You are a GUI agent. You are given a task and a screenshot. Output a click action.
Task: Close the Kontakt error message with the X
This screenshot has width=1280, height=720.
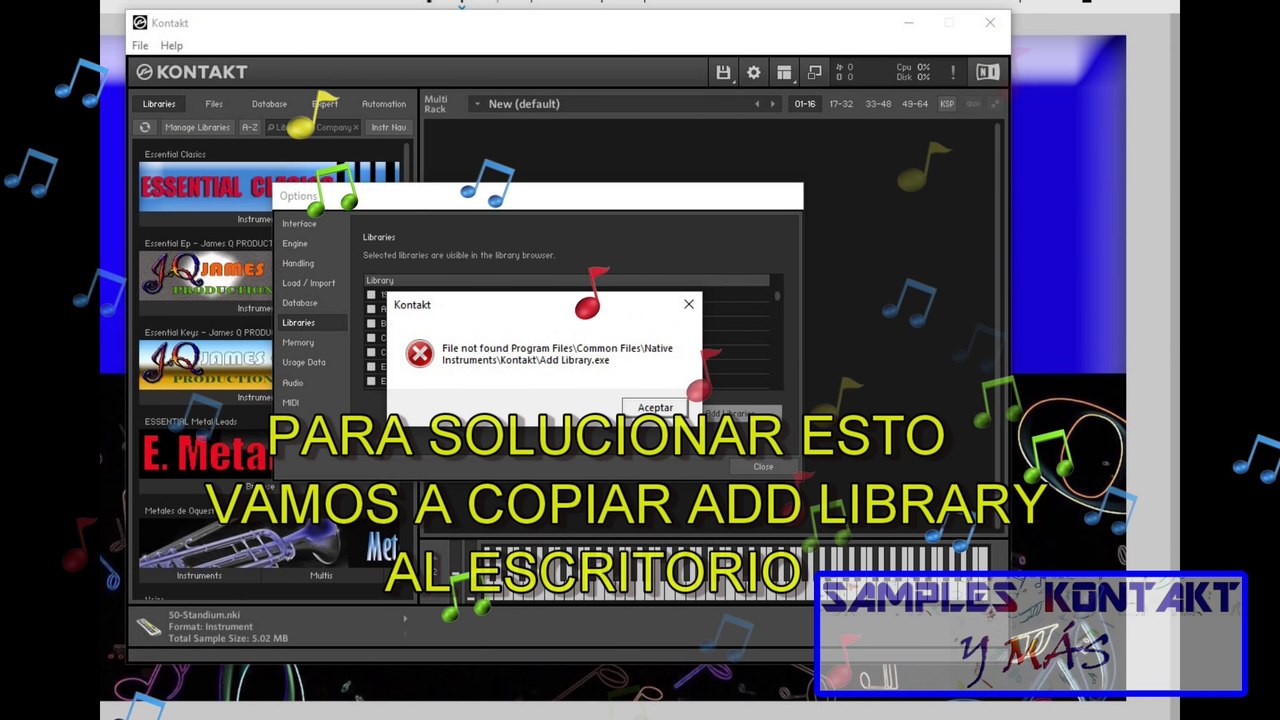689,304
